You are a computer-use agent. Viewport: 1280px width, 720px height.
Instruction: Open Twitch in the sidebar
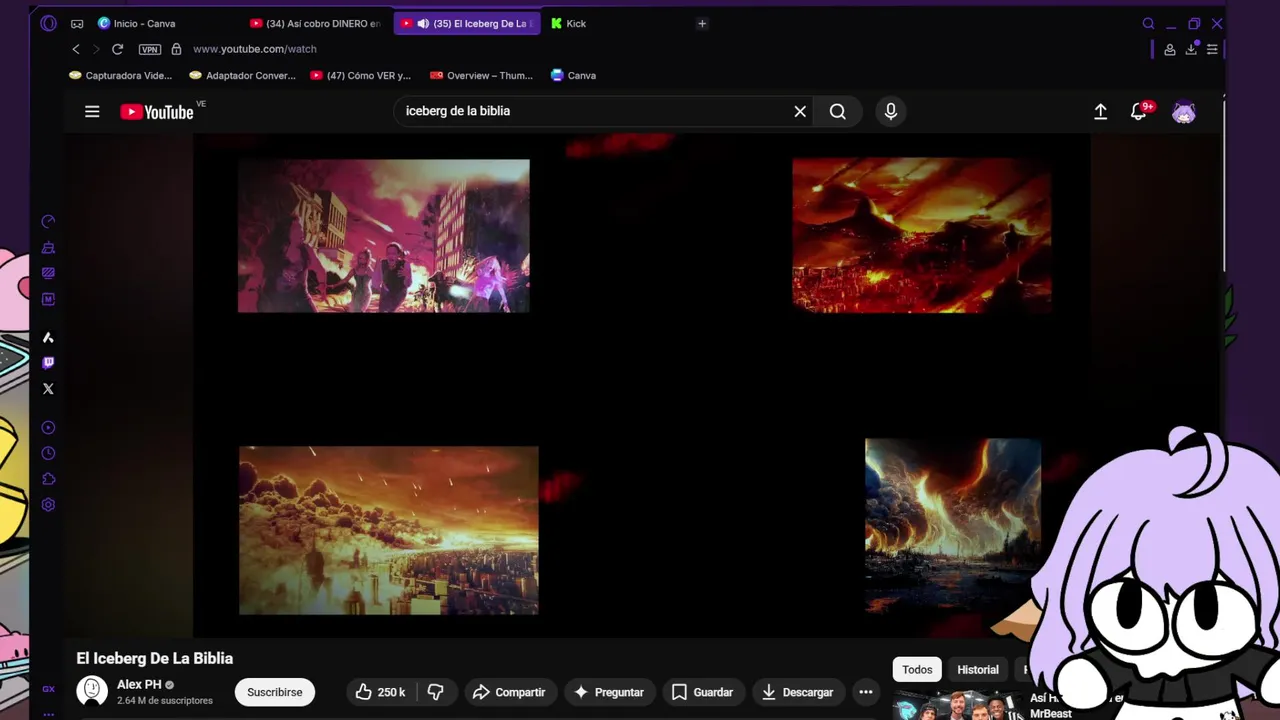48,363
